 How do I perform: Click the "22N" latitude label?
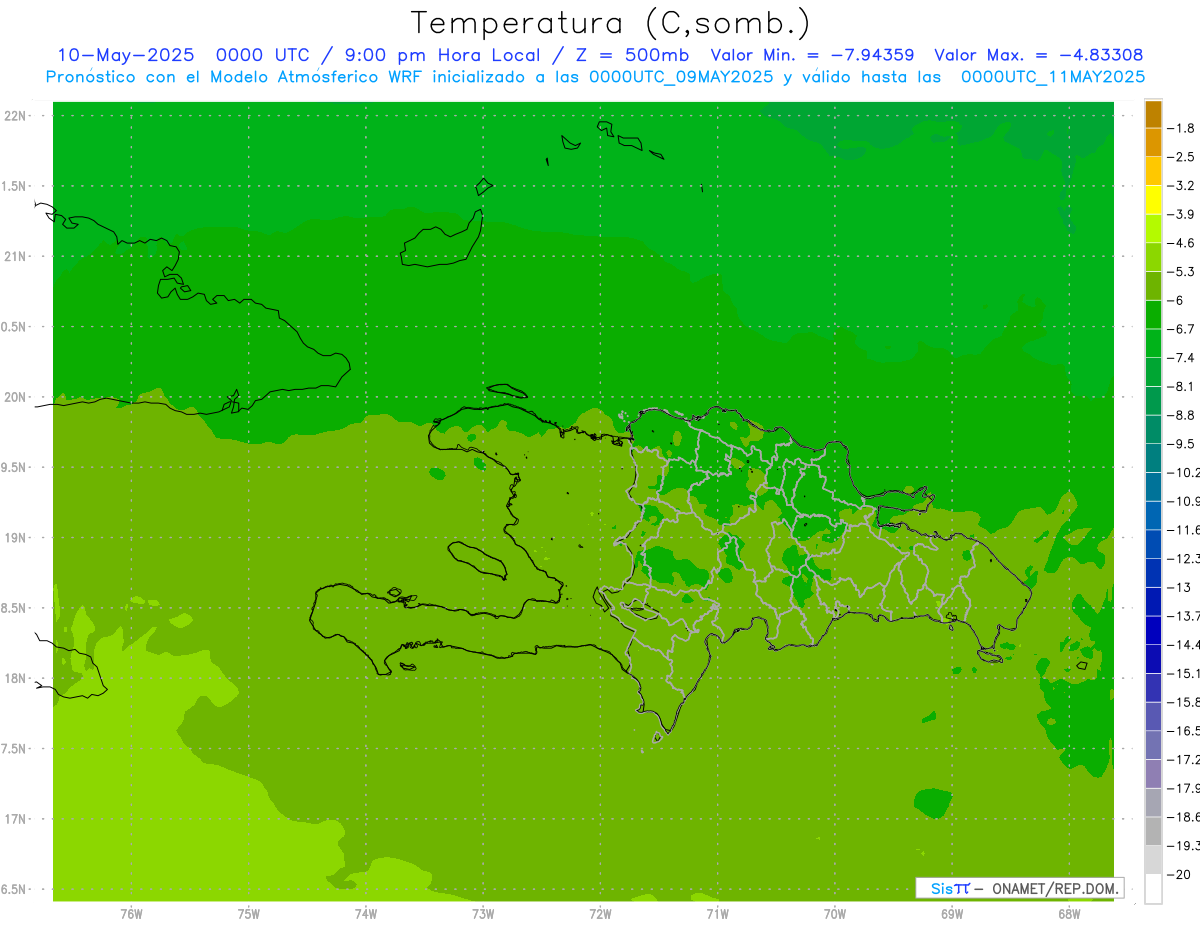click(x=17, y=116)
